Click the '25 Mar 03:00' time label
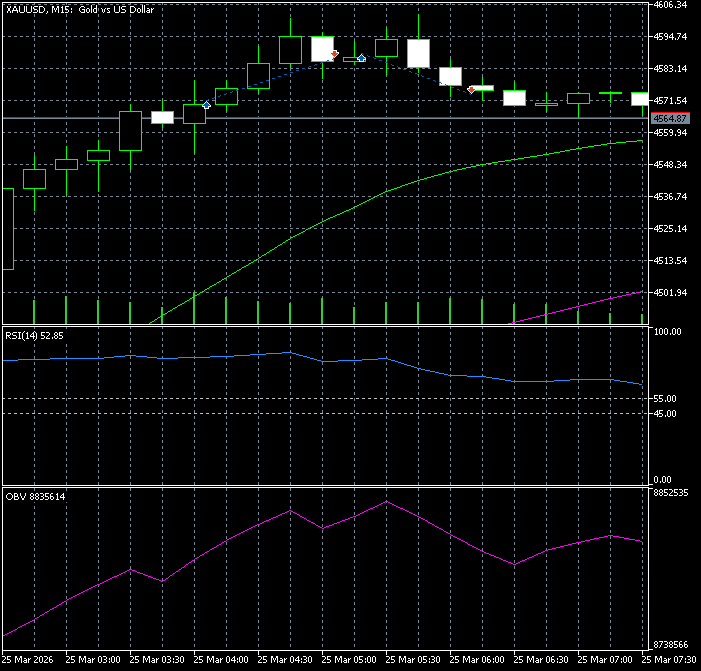Image resolution: width=701 pixels, height=671 pixels. click(93, 660)
